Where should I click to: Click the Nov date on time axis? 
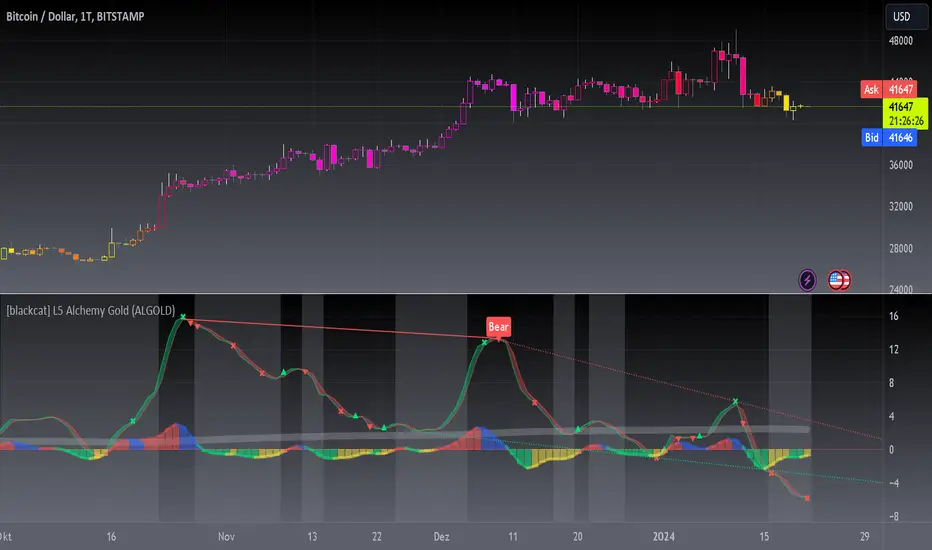(x=226, y=536)
